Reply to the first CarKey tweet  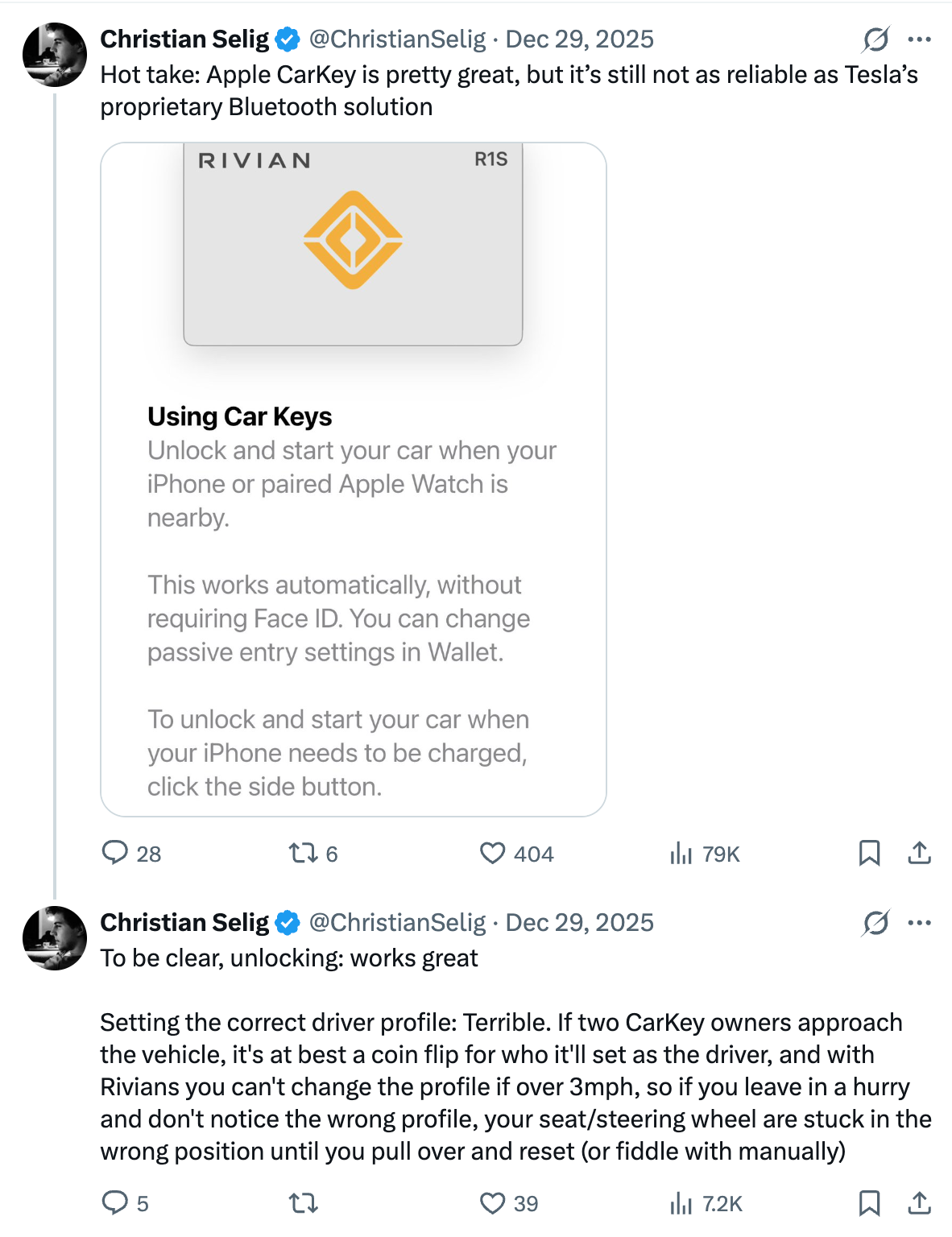pyautogui.click(x=131, y=853)
